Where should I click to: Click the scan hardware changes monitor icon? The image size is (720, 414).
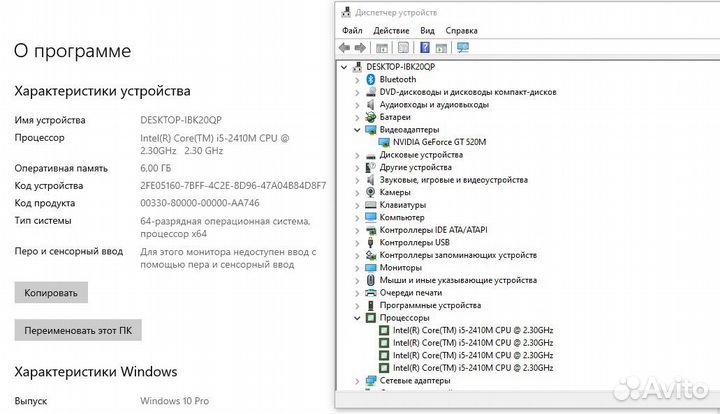[x=463, y=47]
